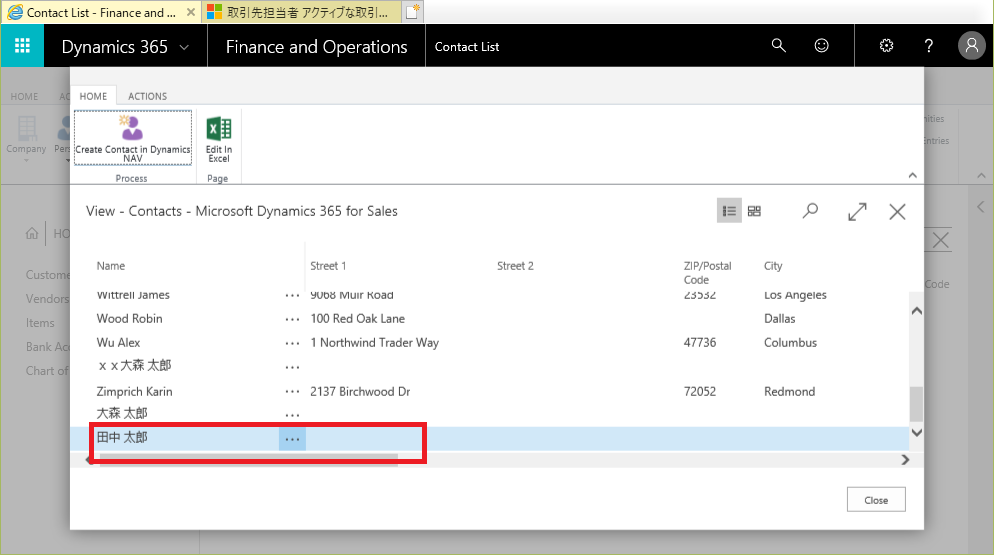Sort by the Street 1 column header
Image resolution: width=994 pixels, height=555 pixels.
pyautogui.click(x=328, y=266)
